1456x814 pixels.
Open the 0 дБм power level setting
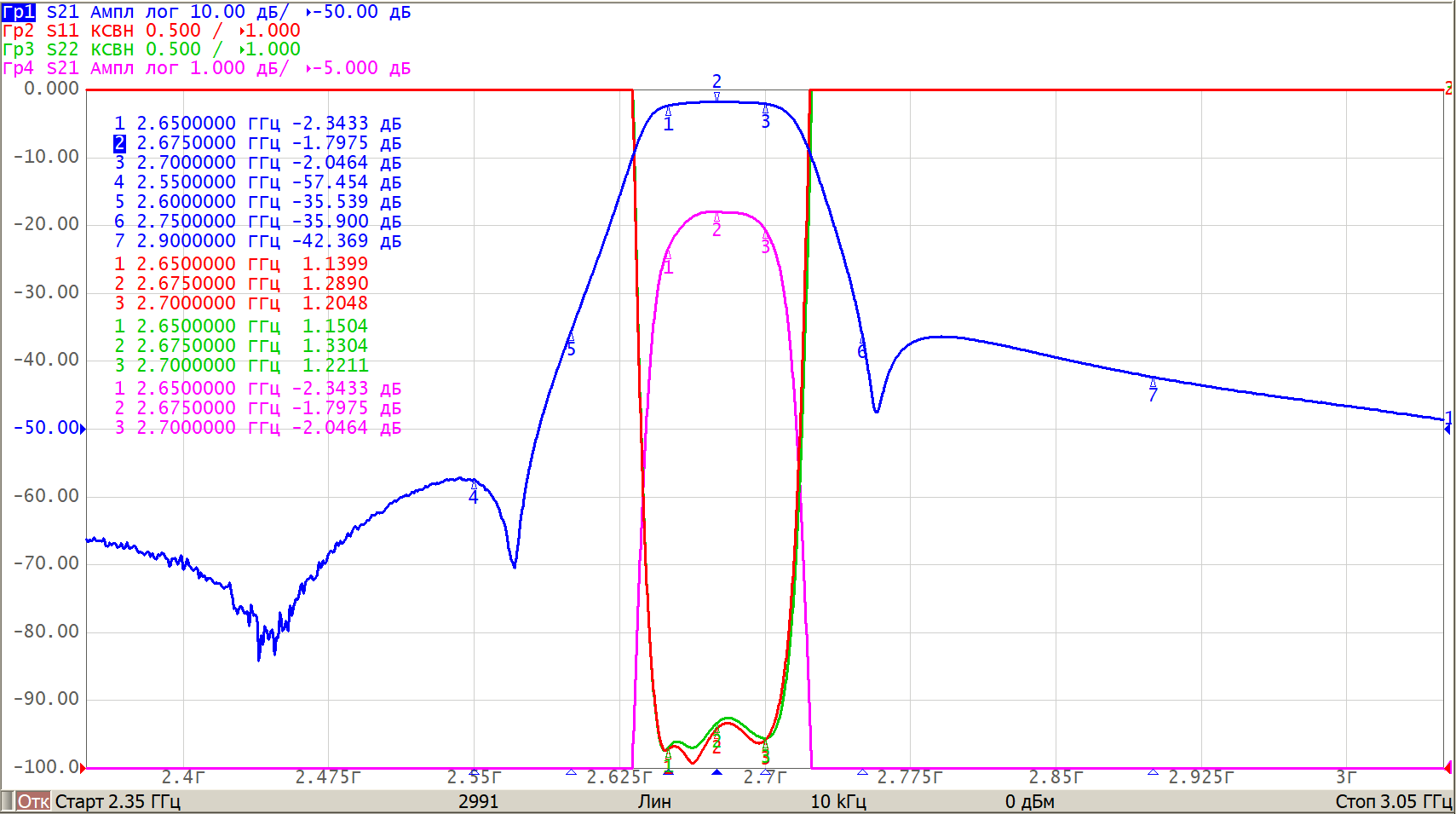click(1029, 801)
